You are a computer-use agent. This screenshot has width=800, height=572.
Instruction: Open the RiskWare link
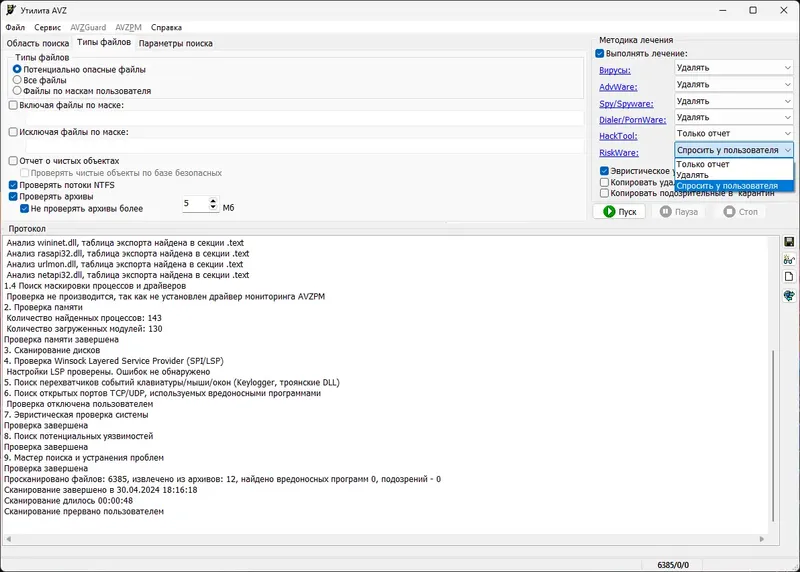[x=618, y=153]
